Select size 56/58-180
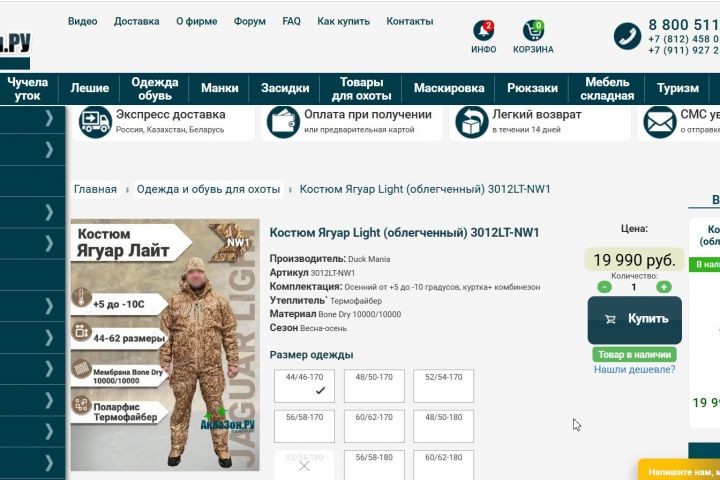720x480 pixels. [374, 465]
